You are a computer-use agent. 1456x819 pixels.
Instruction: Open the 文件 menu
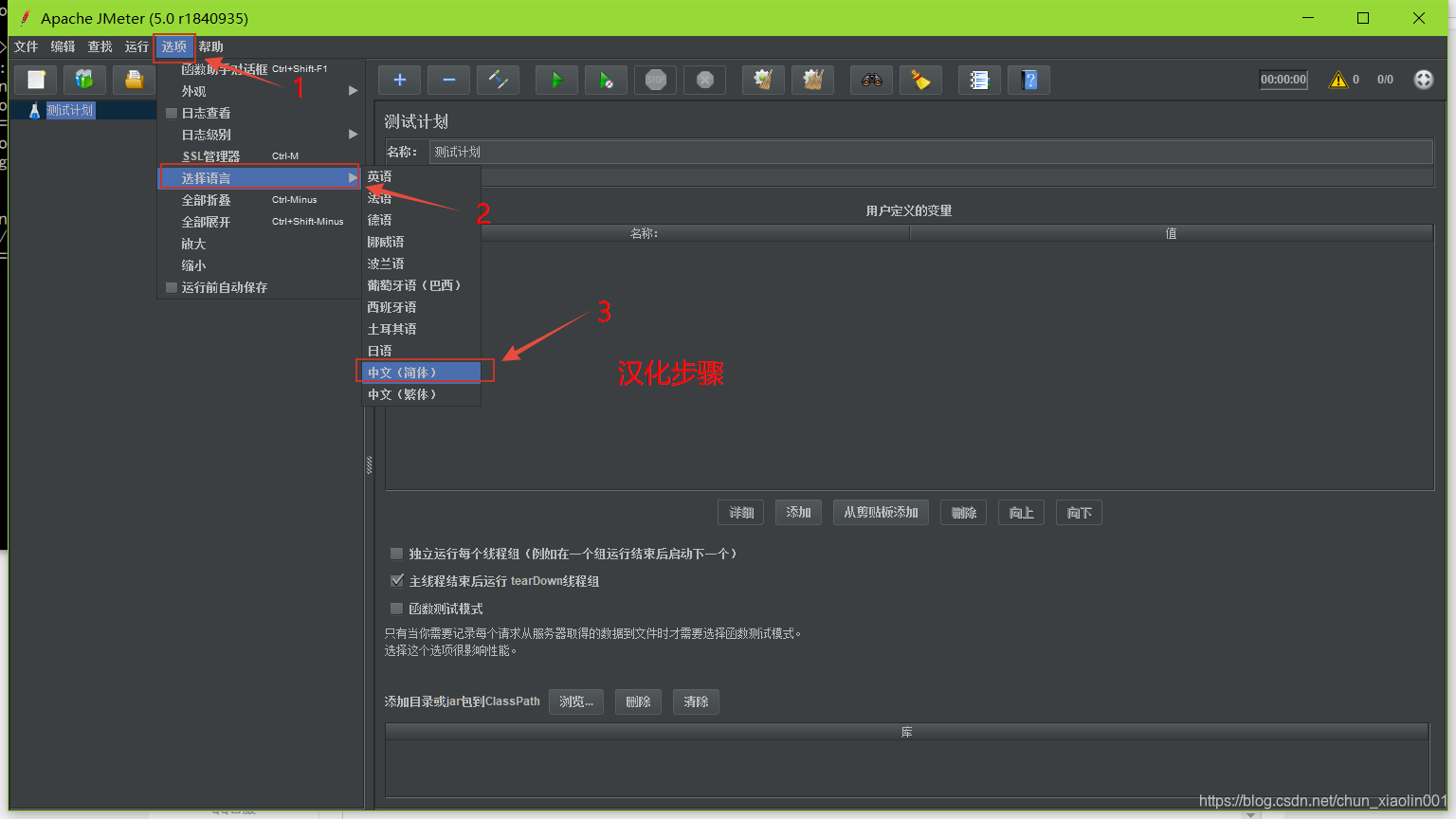point(26,46)
